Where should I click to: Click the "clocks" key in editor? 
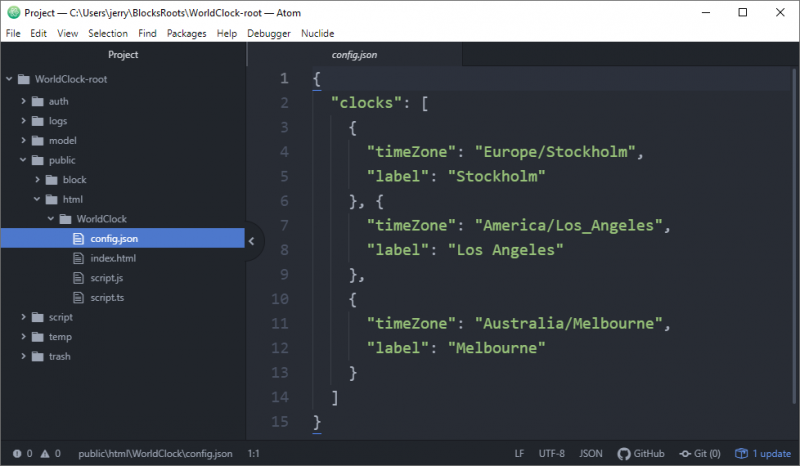coord(366,103)
